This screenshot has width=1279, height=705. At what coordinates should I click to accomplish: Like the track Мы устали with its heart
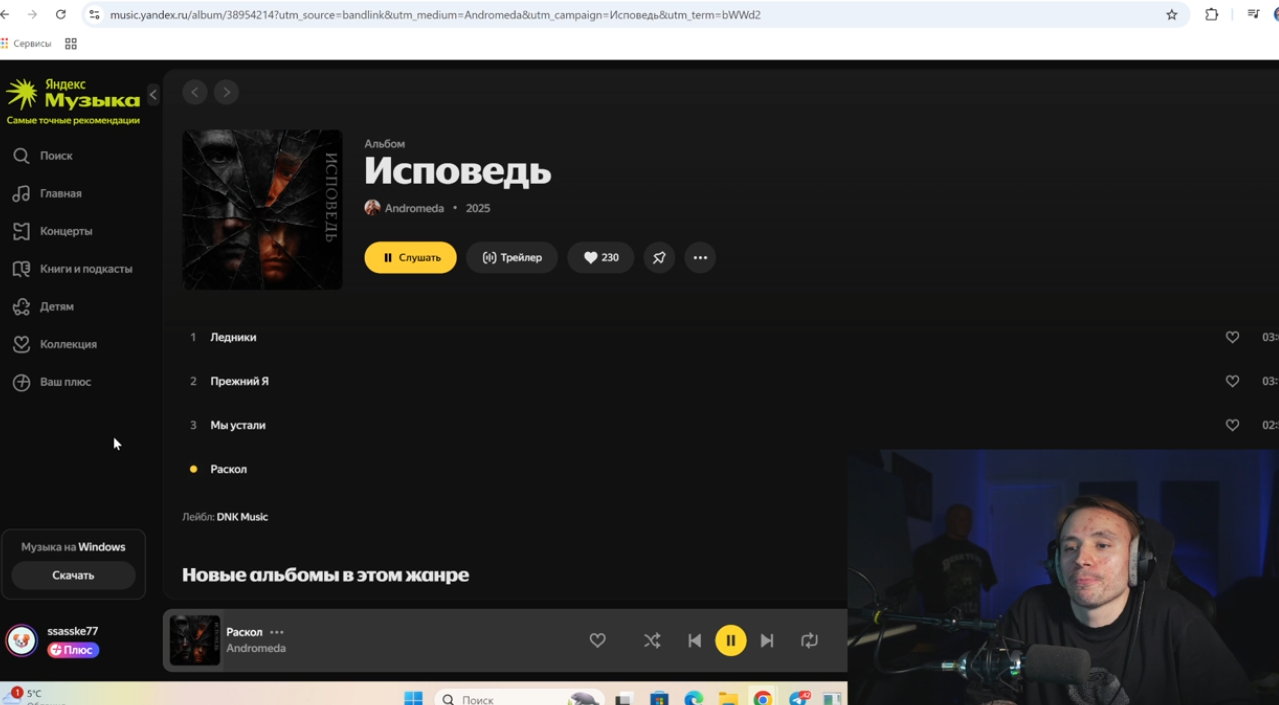point(1232,425)
